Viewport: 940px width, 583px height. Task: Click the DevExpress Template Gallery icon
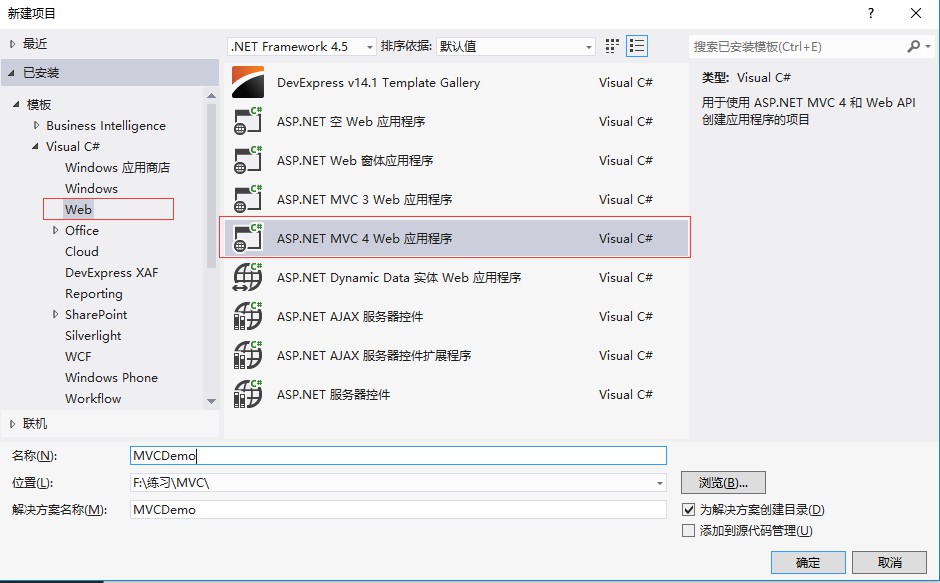tap(248, 82)
